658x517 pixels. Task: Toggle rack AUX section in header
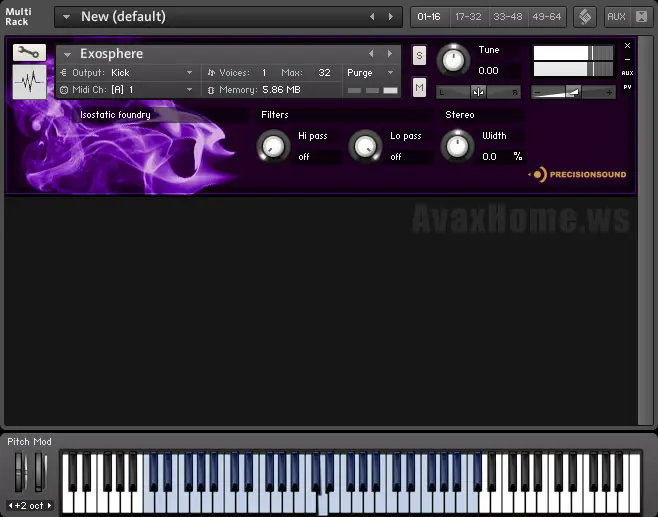(616, 17)
